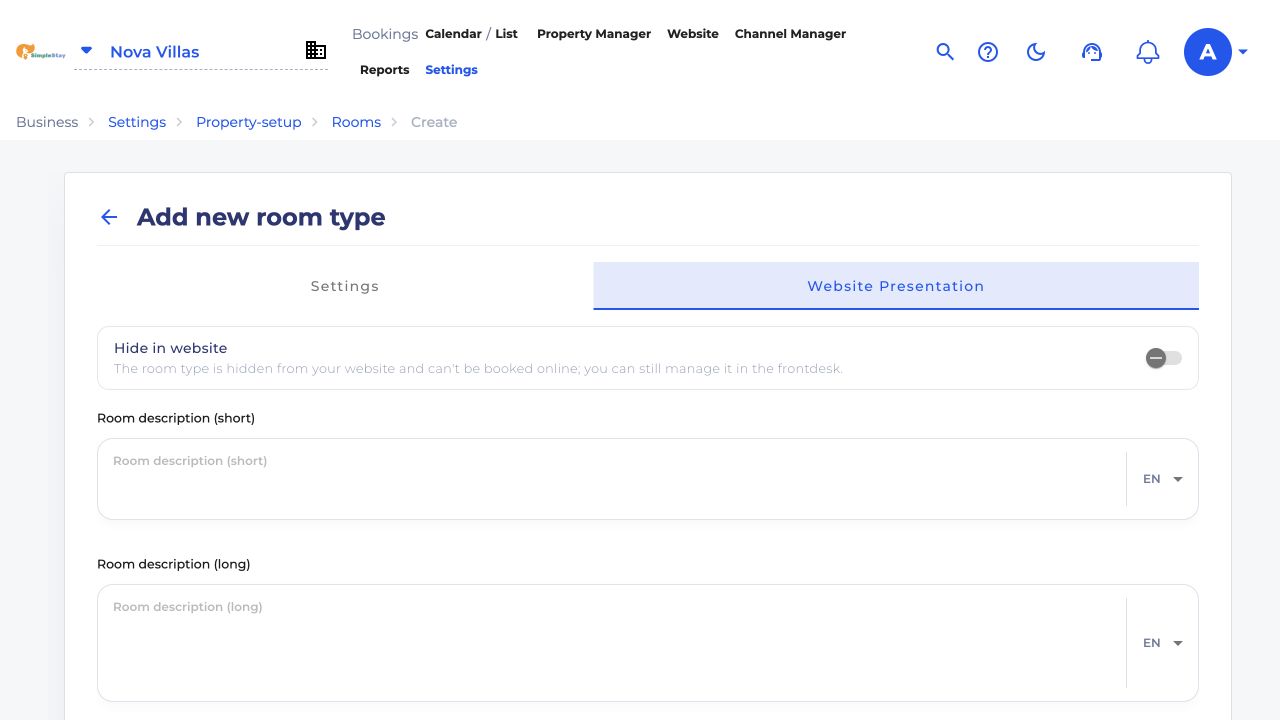Image resolution: width=1280 pixels, height=720 pixels.
Task: Click the Nova Villas property name
Action: click(x=155, y=52)
